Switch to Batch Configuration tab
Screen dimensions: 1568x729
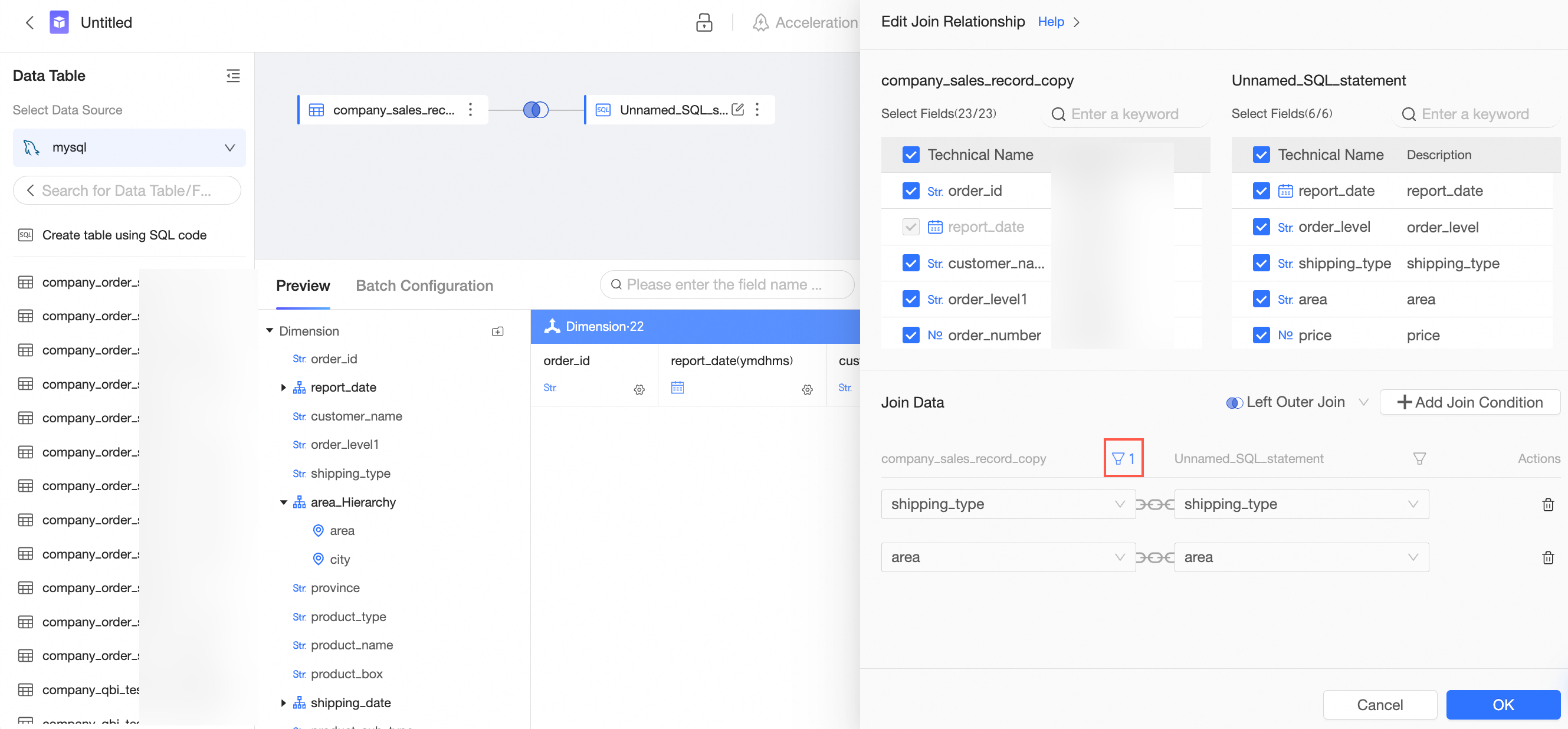[x=424, y=285]
